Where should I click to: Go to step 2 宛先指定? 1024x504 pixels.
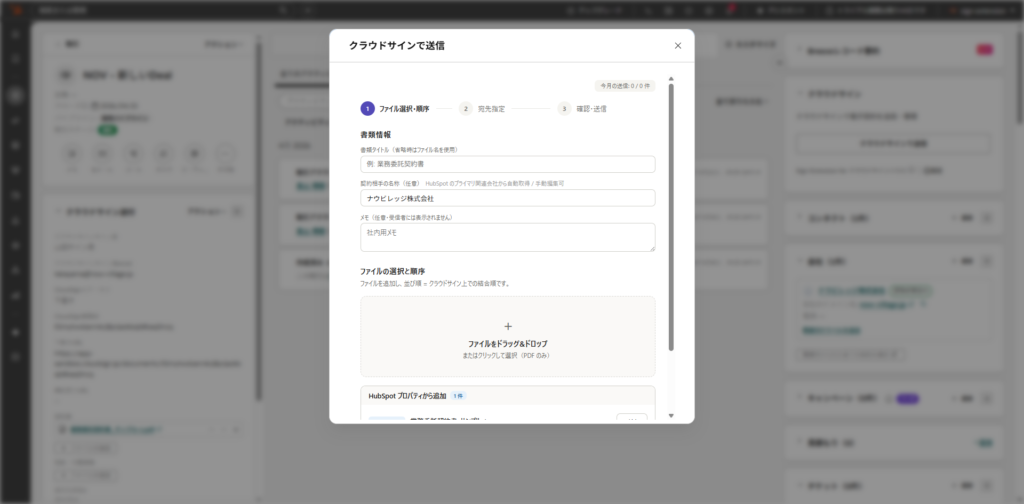tap(482, 108)
